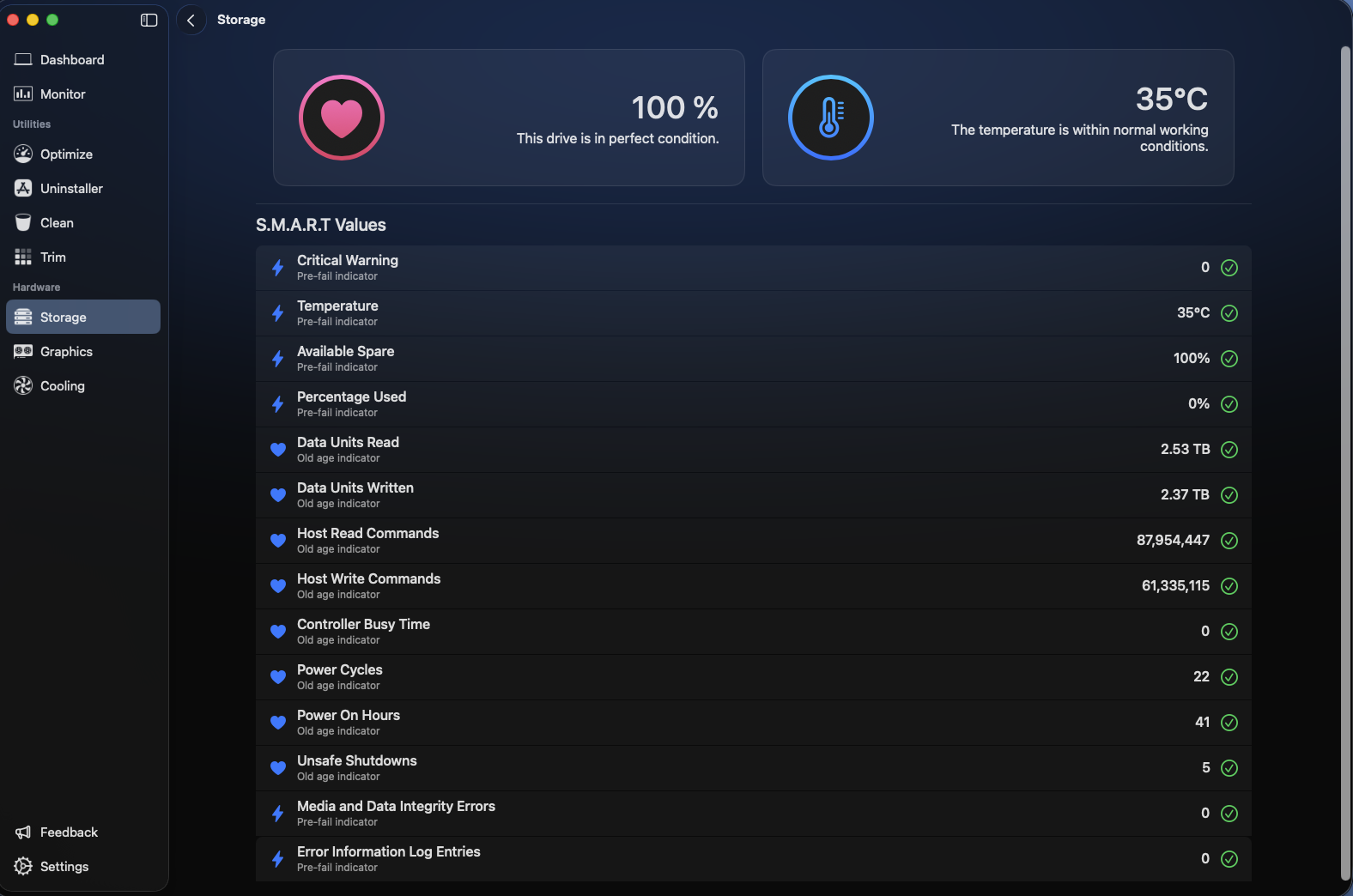Click the Data Units Written heart icon

(x=278, y=494)
